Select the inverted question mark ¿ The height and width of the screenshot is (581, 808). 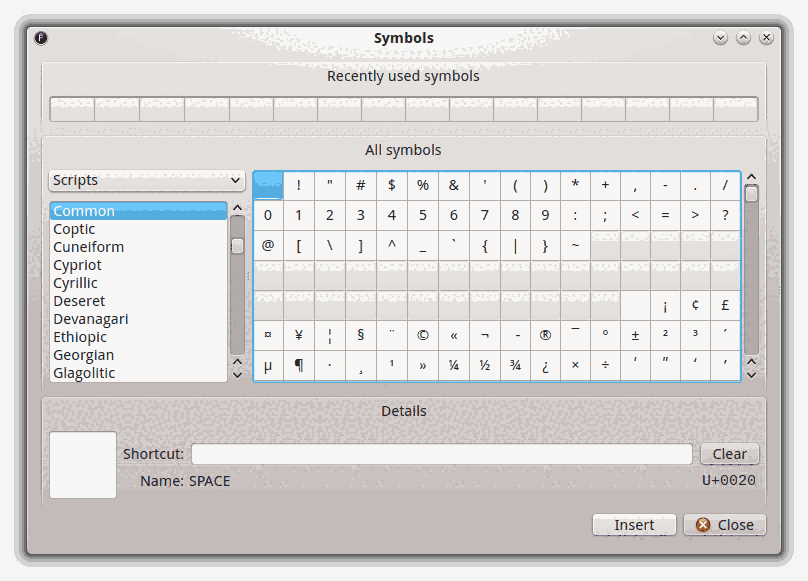click(545, 365)
